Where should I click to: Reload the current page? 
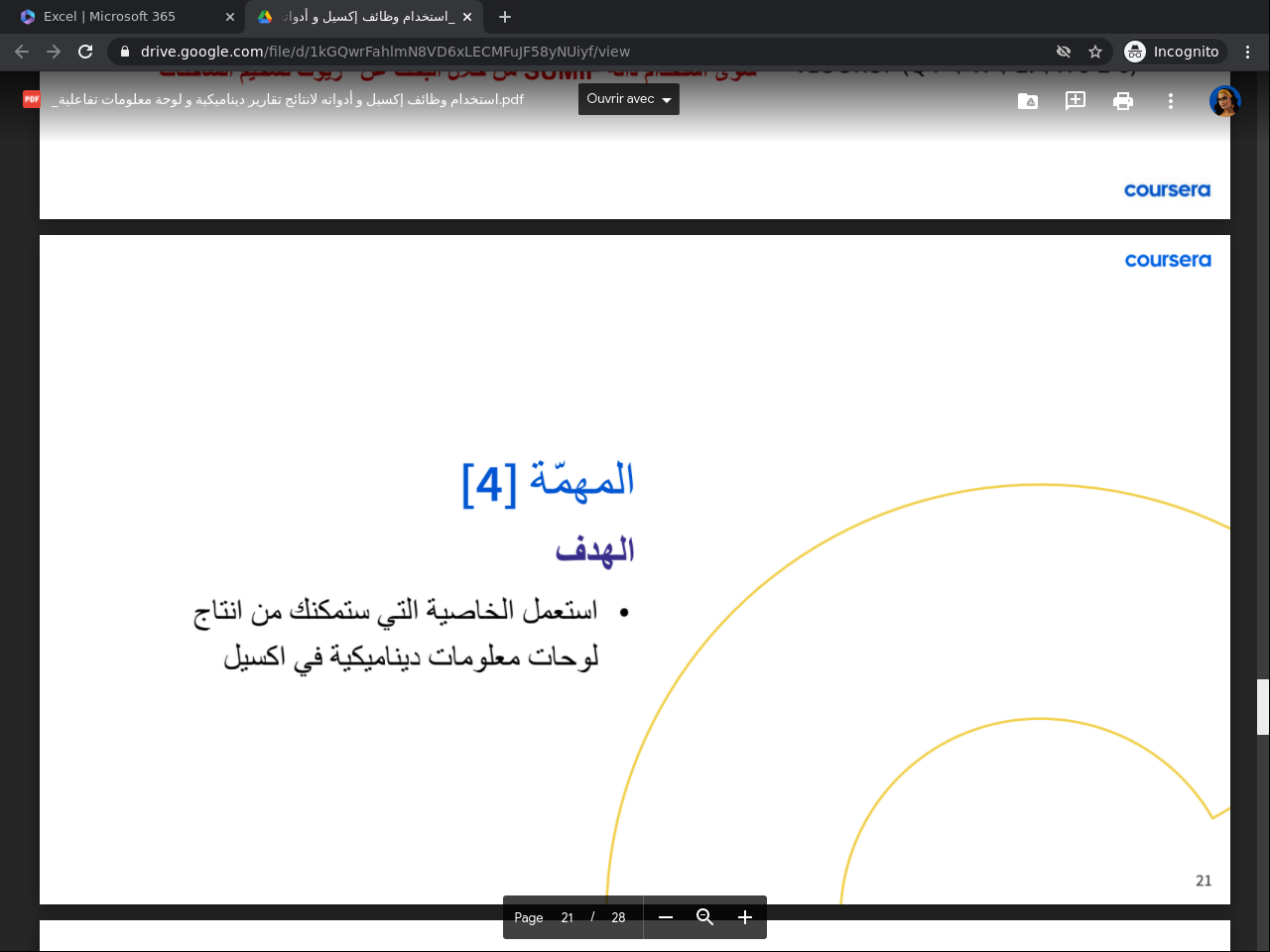tap(85, 52)
